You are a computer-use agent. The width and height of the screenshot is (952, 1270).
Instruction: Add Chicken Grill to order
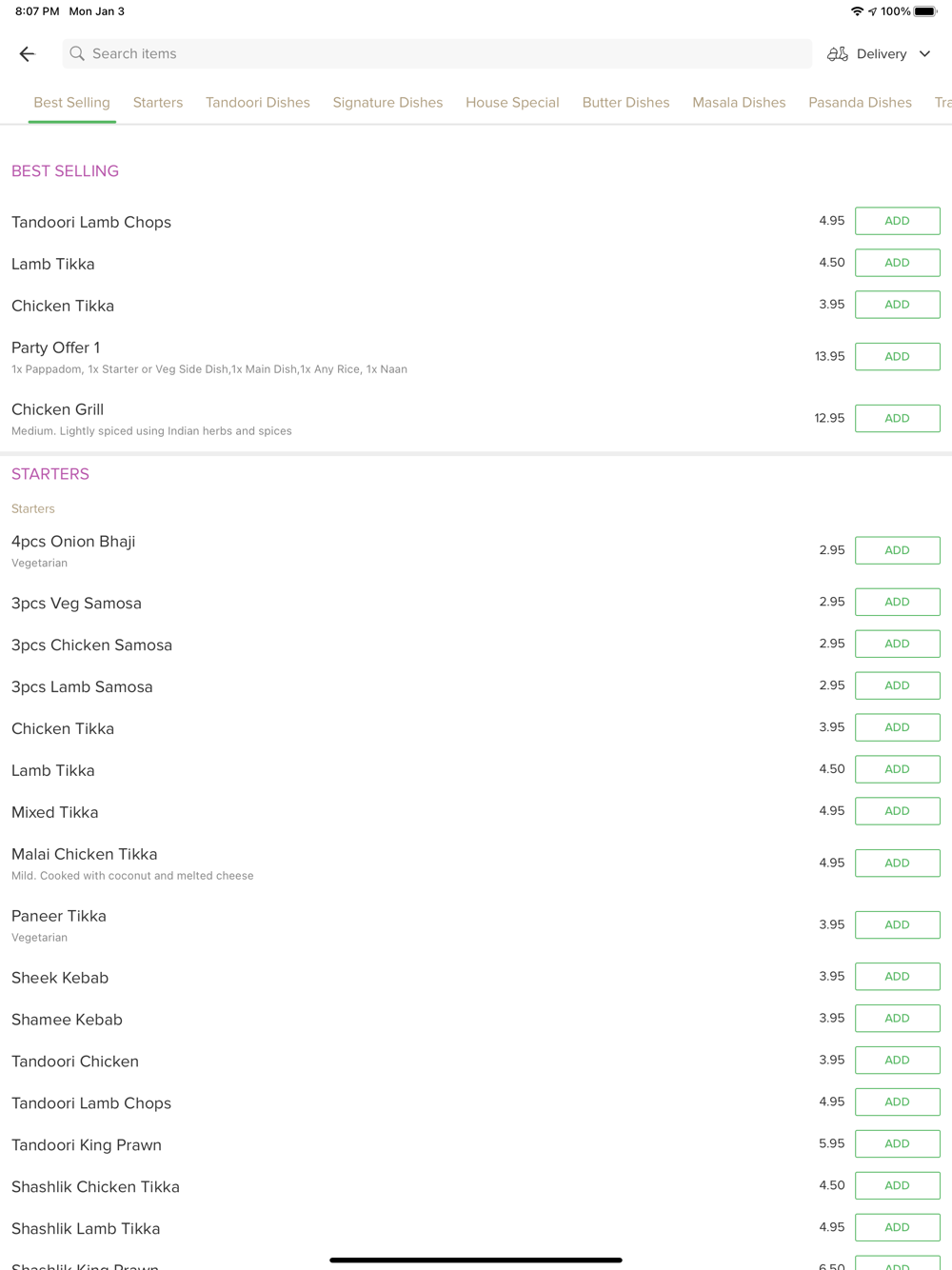coord(898,418)
